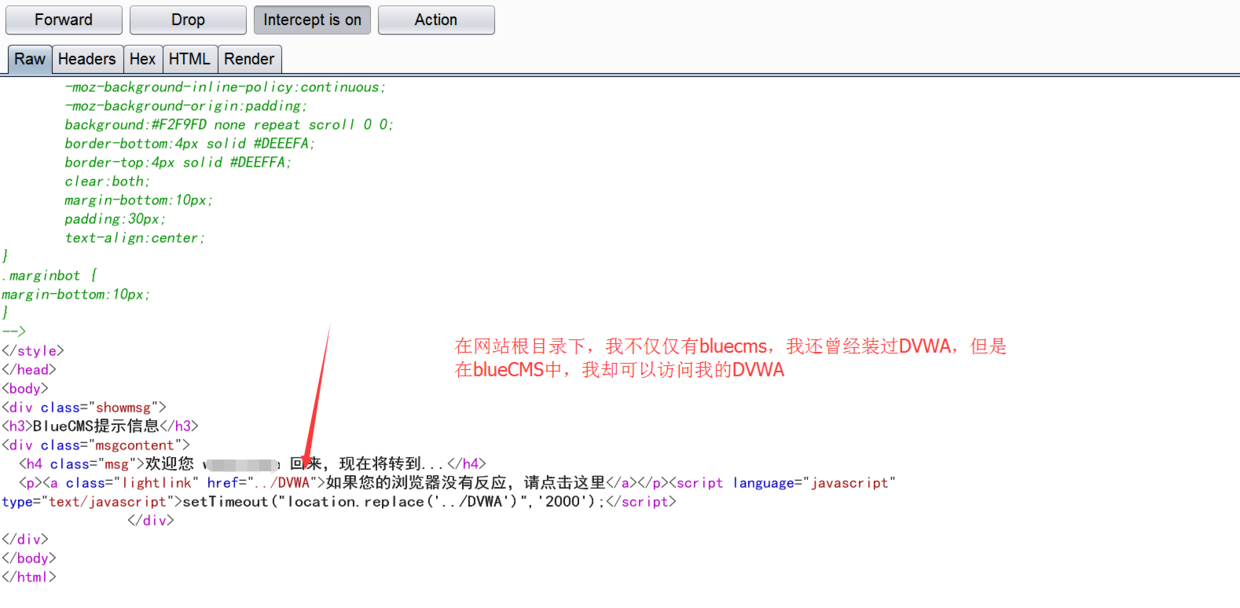This screenshot has width=1240, height=608.
Task: Click the closing </style> tag
Action: pyautogui.click(x=33, y=351)
